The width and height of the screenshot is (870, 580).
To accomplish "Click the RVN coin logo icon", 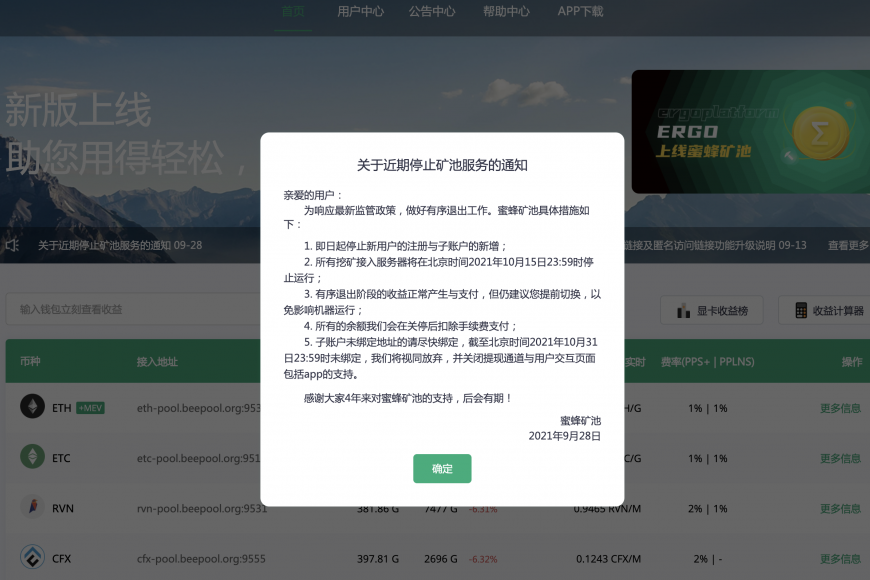I will coord(32,507).
